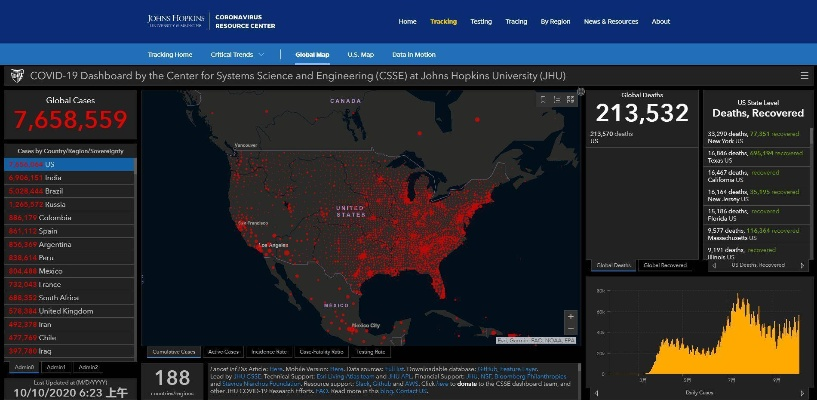The image size is (817, 400).
Task: Zoom out on the map with minus button
Action: (571, 329)
